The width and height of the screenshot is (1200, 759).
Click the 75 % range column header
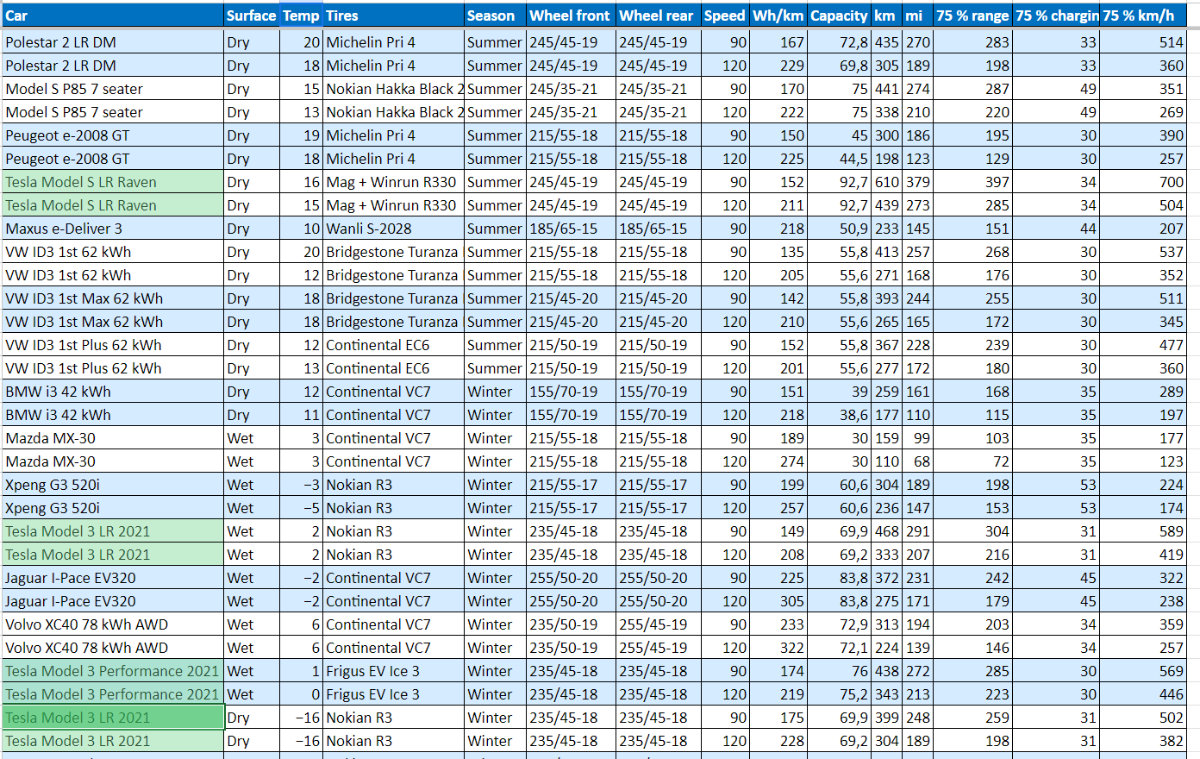point(972,16)
